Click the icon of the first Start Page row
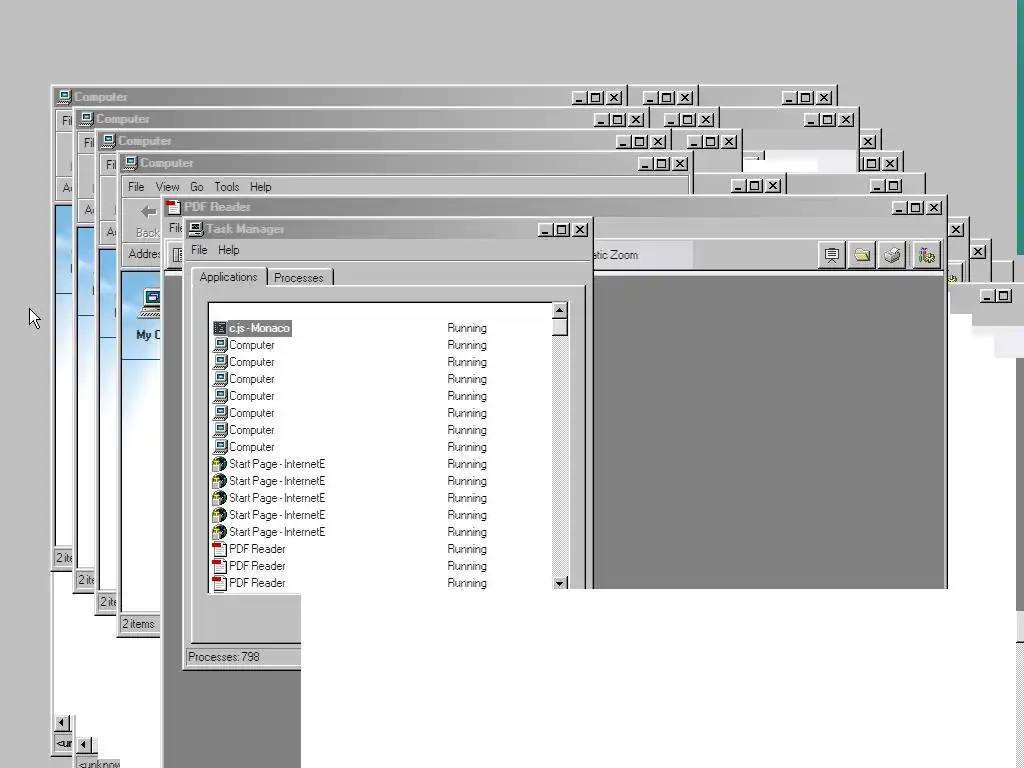Image resolution: width=1024 pixels, height=768 pixels. [220, 464]
